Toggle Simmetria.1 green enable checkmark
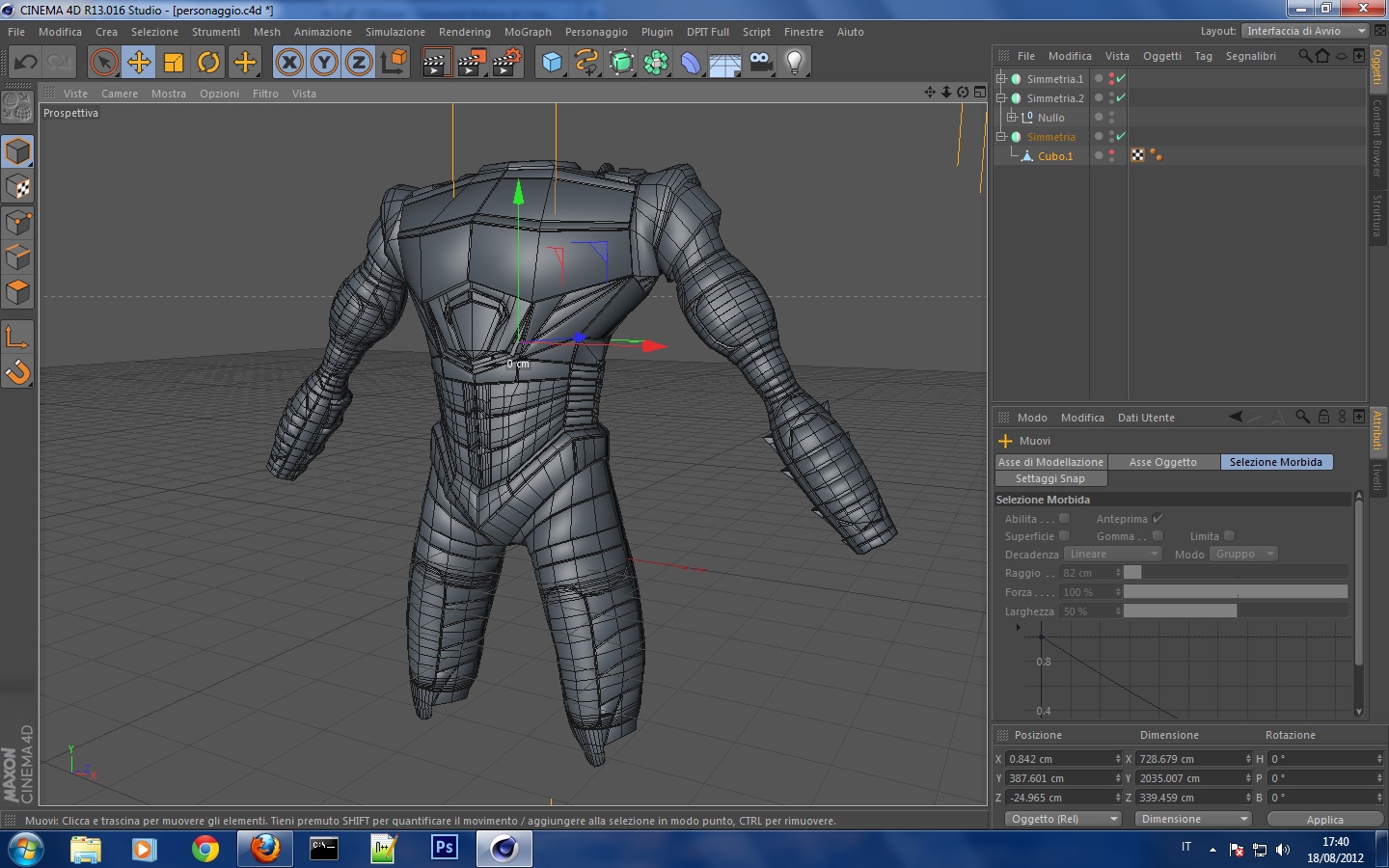The image size is (1389, 868). click(1121, 79)
